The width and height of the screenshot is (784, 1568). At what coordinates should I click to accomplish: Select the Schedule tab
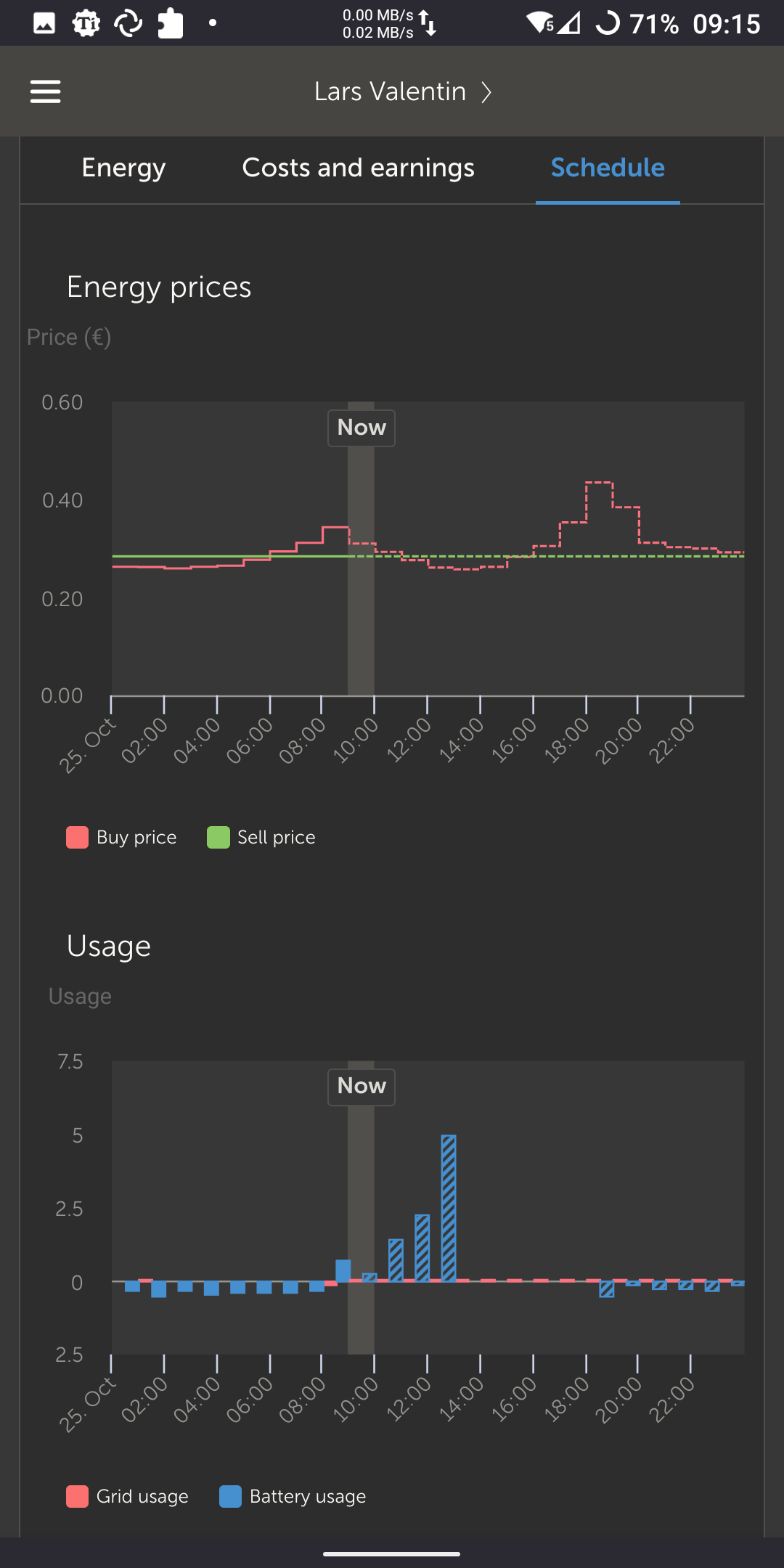coord(608,168)
